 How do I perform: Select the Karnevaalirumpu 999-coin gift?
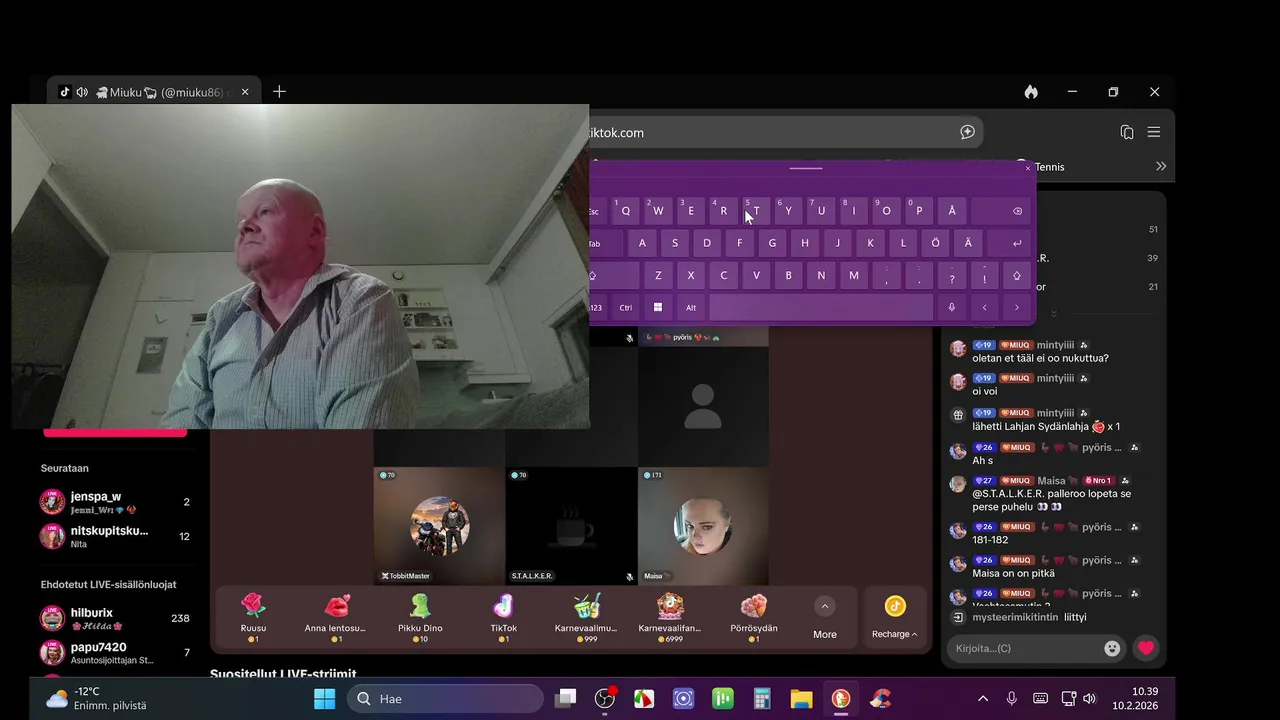click(586, 617)
